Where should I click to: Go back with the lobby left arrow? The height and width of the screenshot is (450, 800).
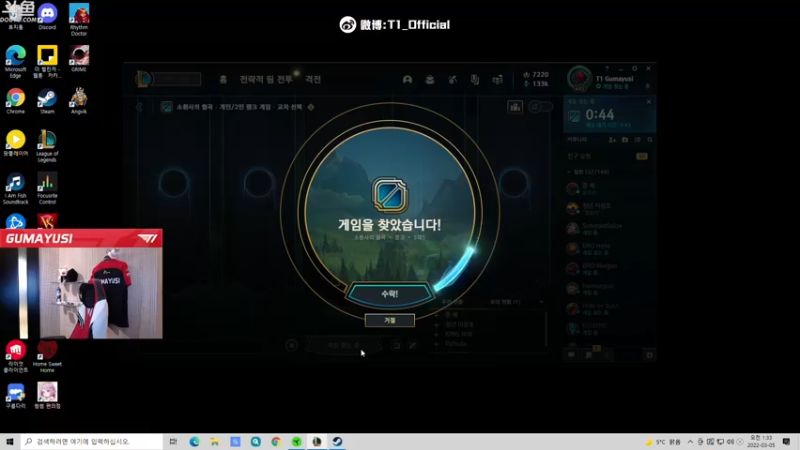tap(139, 107)
